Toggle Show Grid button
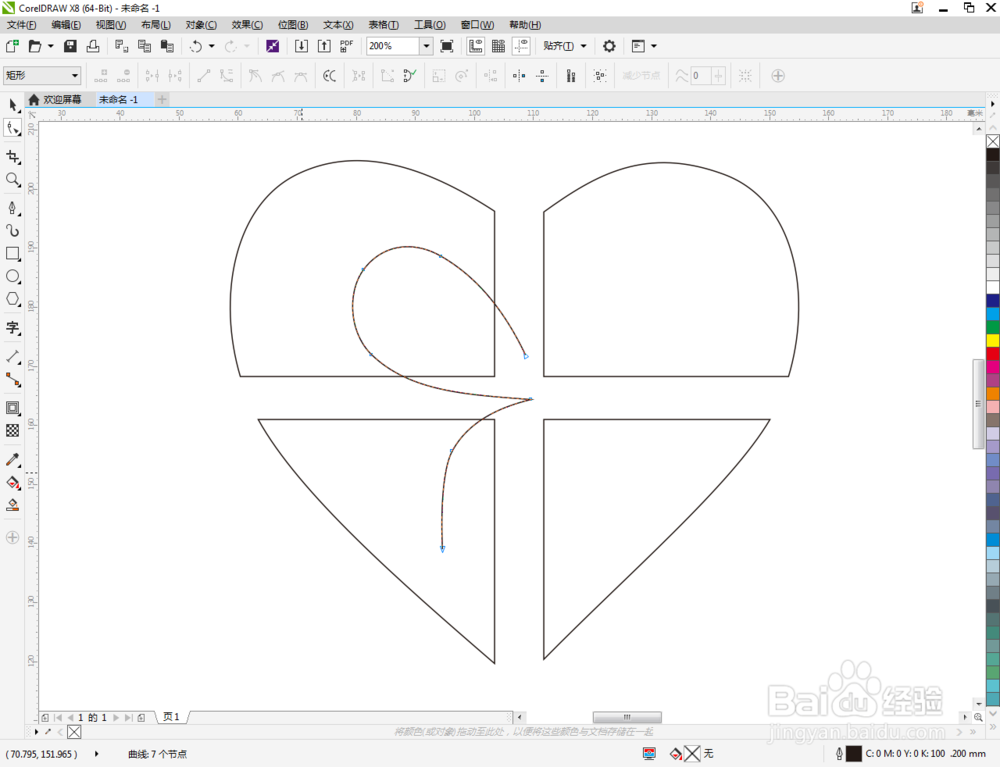The width and height of the screenshot is (1000, 767). [498, 46]
